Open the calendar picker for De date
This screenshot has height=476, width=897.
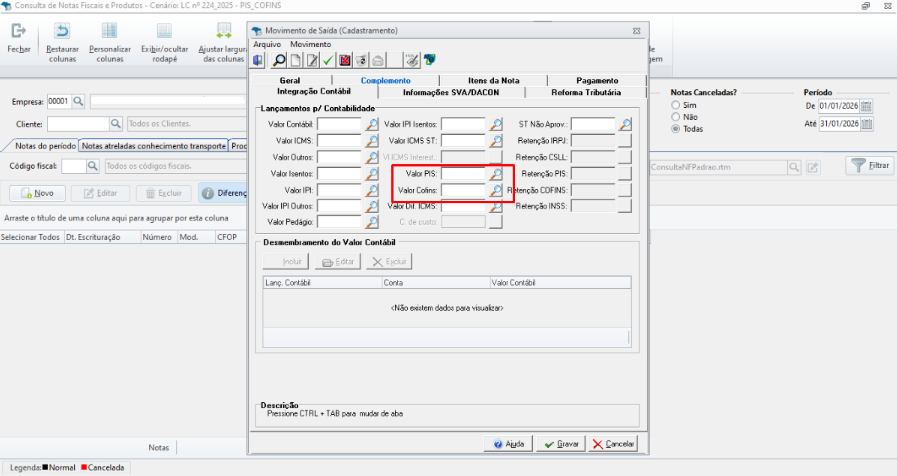(x=867, y=106)
